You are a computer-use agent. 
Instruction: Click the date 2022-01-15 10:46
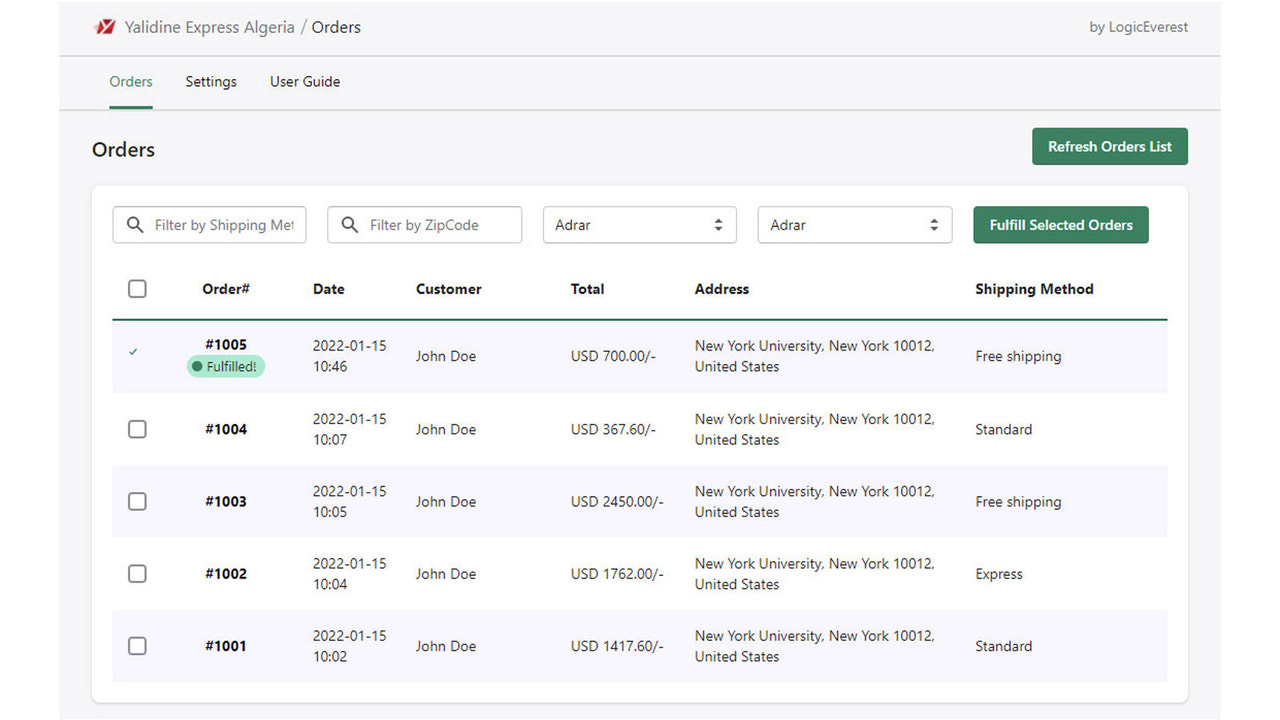(x=349, y=356)
